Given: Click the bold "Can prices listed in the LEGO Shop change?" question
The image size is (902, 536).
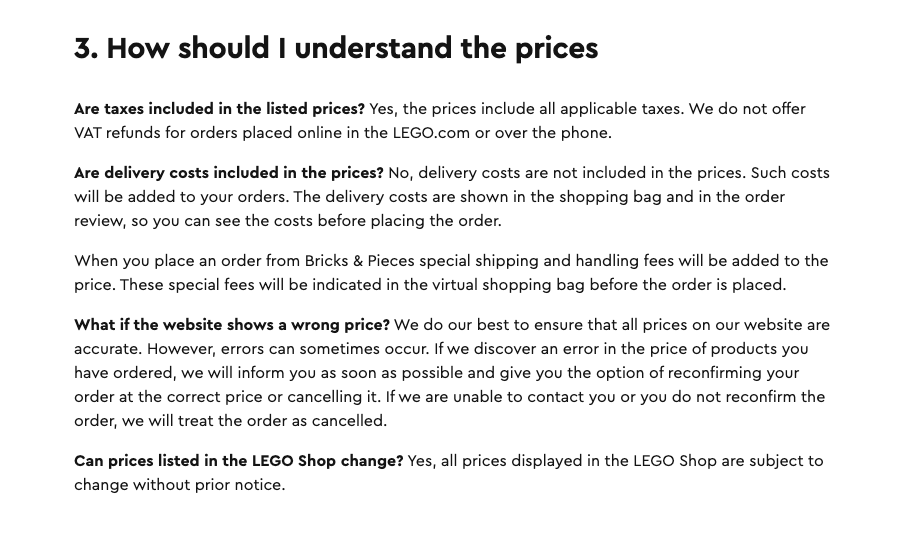Looking at the screenshot, I should [238, 461].
